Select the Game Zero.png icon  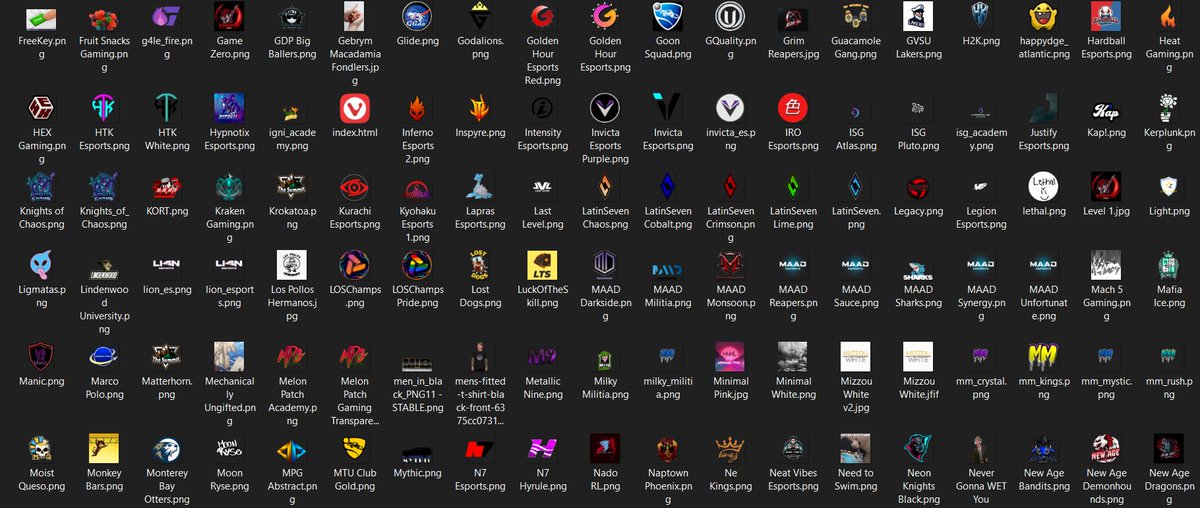pyautogui.click(x=229, y=17)
